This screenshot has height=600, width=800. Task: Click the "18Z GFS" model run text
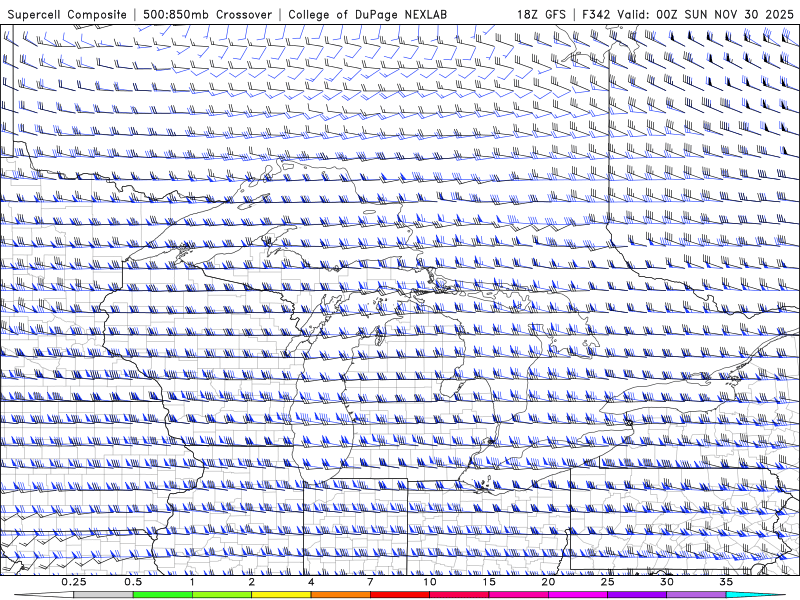point(541,14)
